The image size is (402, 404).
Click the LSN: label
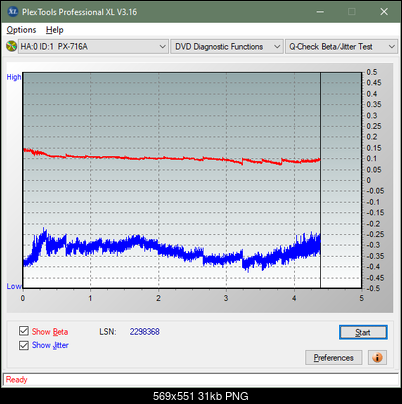point(108,332)
